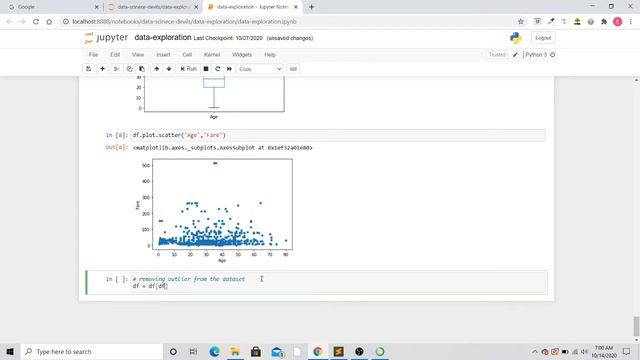Interrupt the kernel with stop icon

pyautogui.click(x=206, y=69)
